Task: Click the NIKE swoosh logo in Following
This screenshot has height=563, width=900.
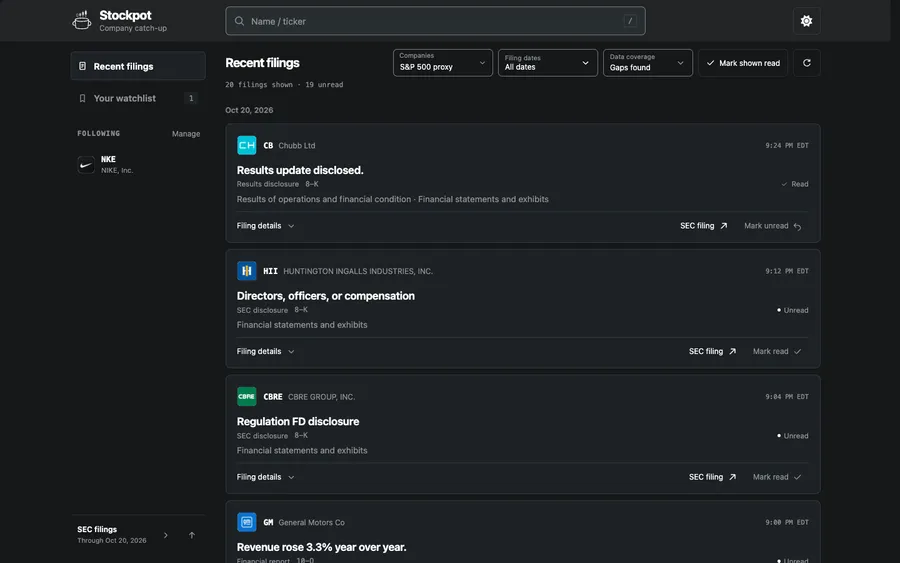Action: coord(86,165)
